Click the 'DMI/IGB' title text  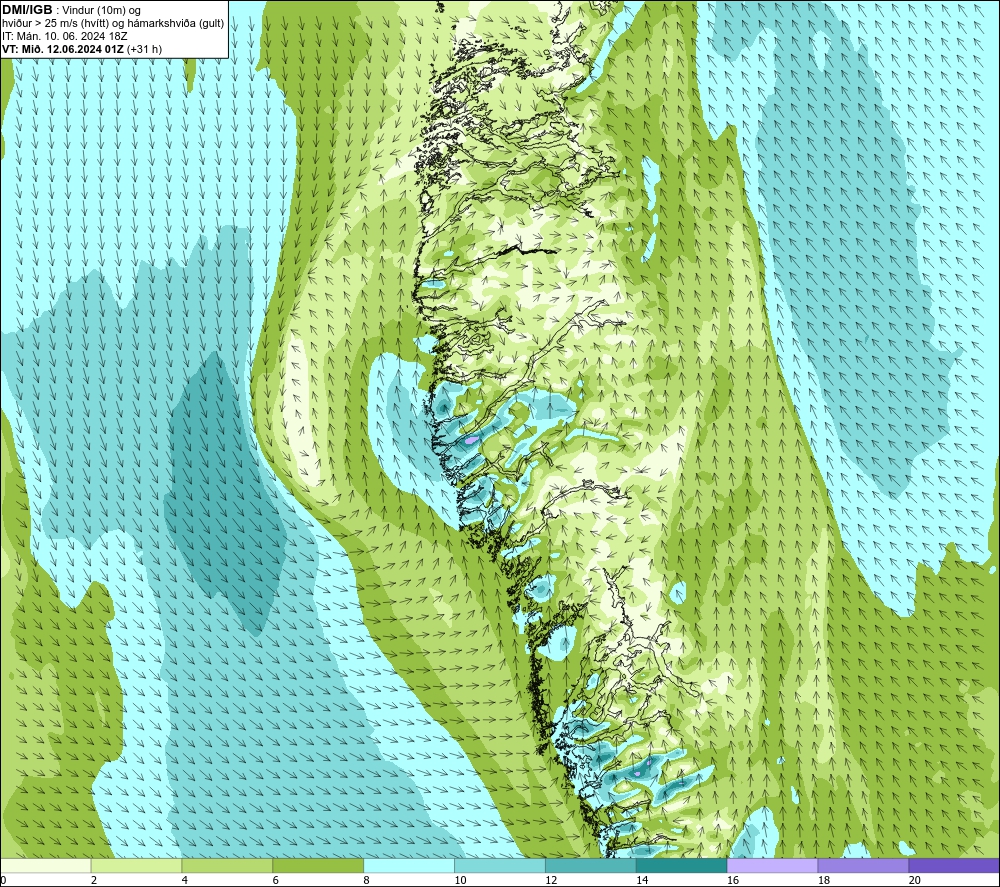(27, 10)
